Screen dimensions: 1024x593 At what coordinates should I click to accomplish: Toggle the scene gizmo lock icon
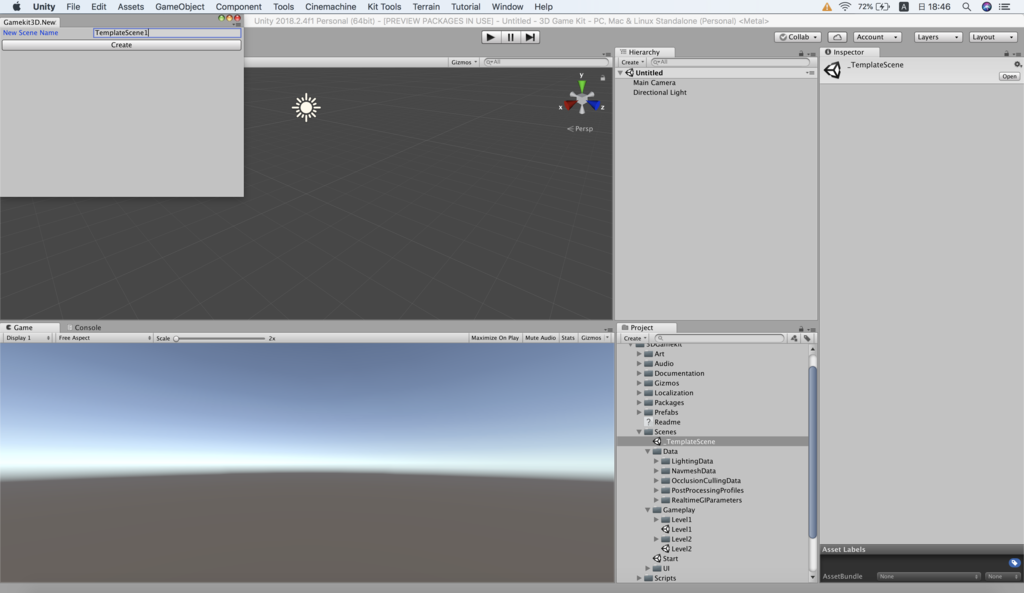point(603,78)
